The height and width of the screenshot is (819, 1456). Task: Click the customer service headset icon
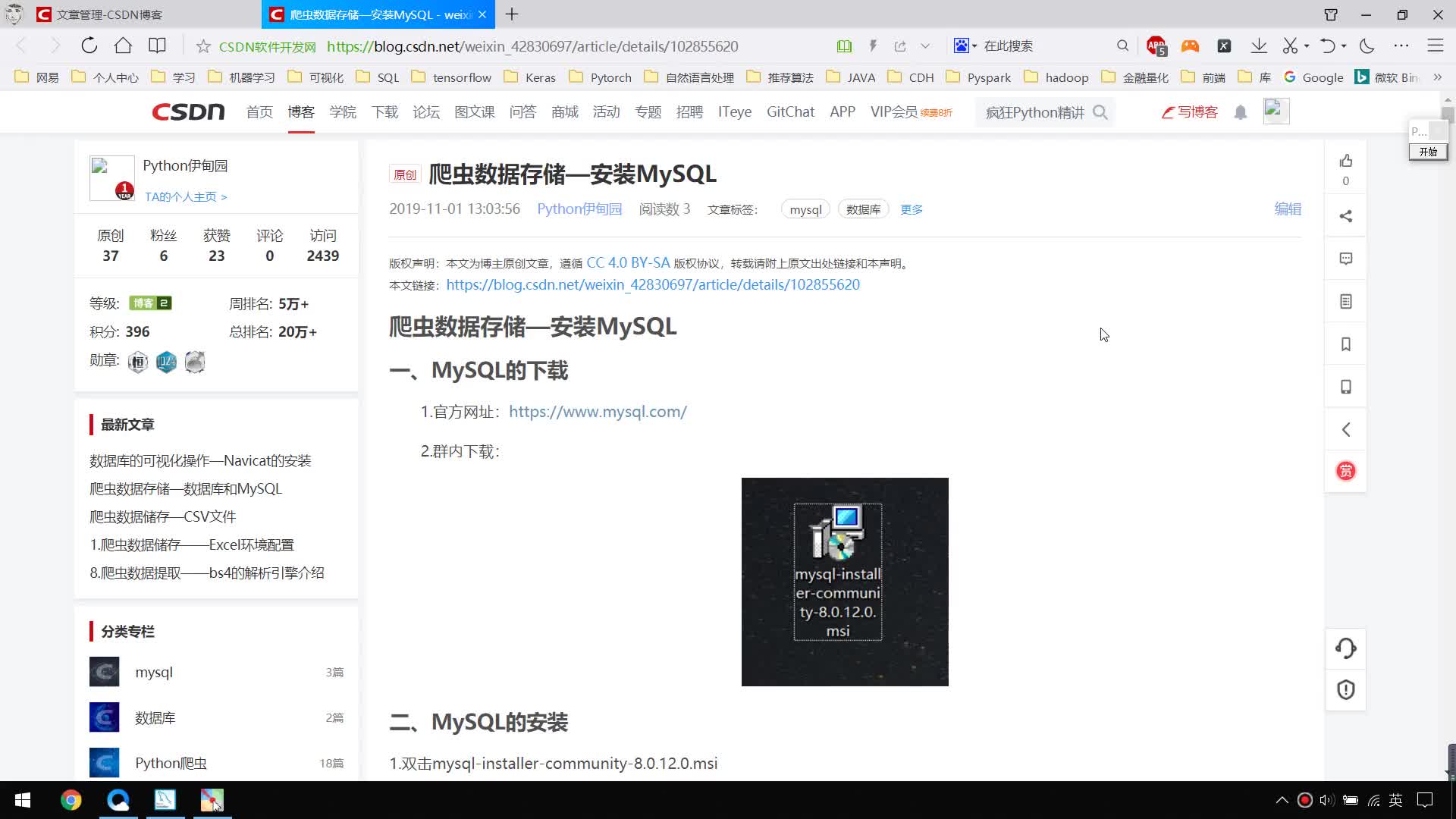coord(1345,648)
